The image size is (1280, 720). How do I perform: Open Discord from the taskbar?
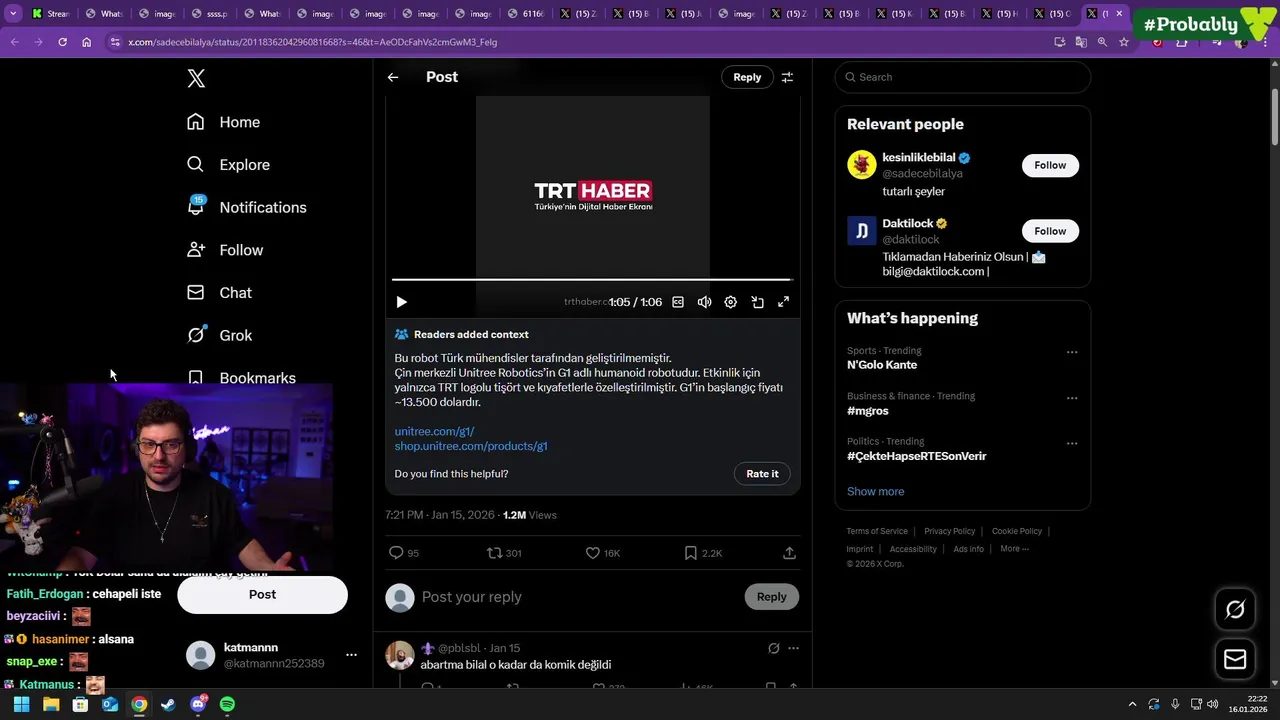[x=198, y=704]
